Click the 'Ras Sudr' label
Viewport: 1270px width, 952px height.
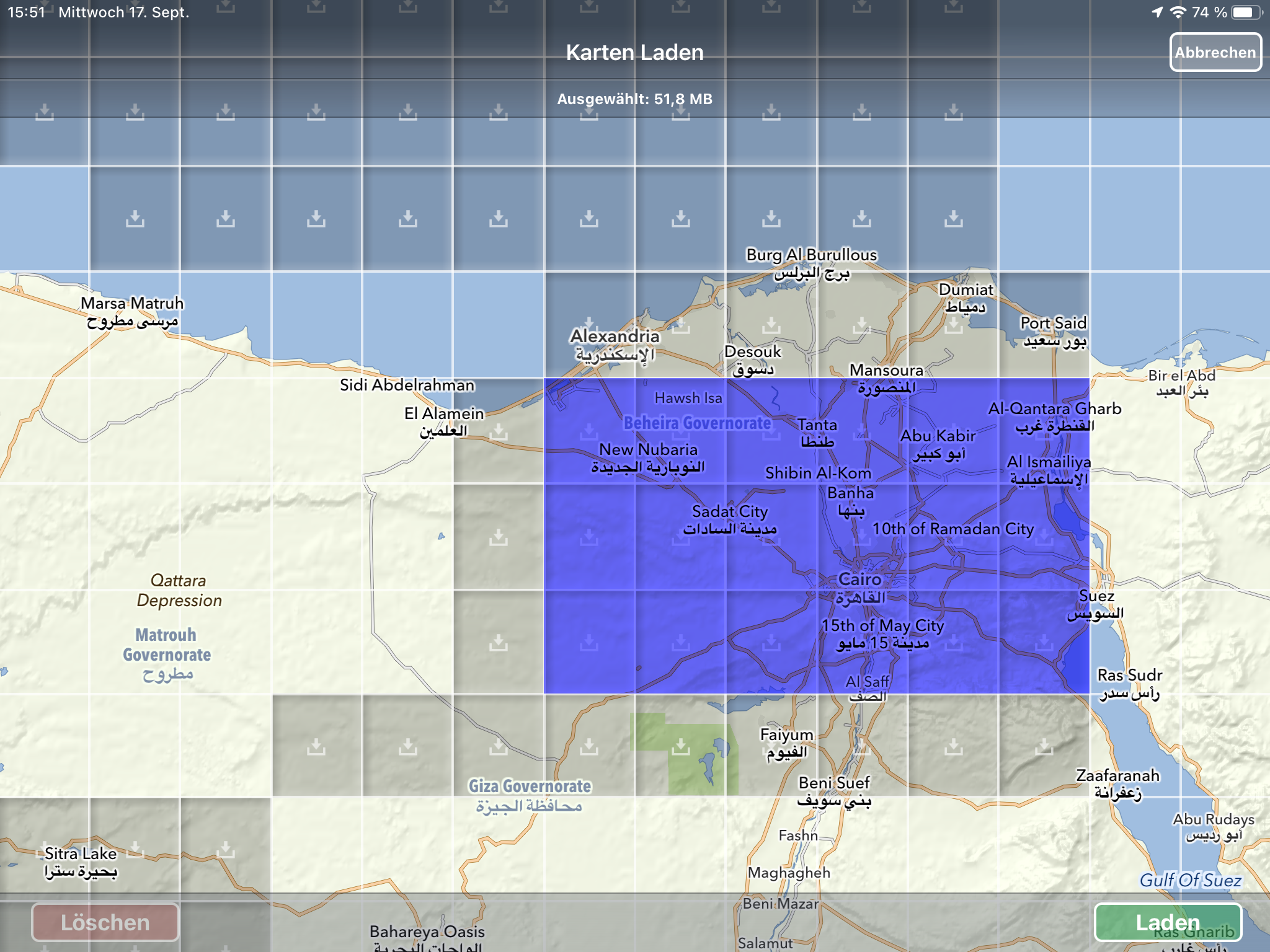click(1130, 675)
